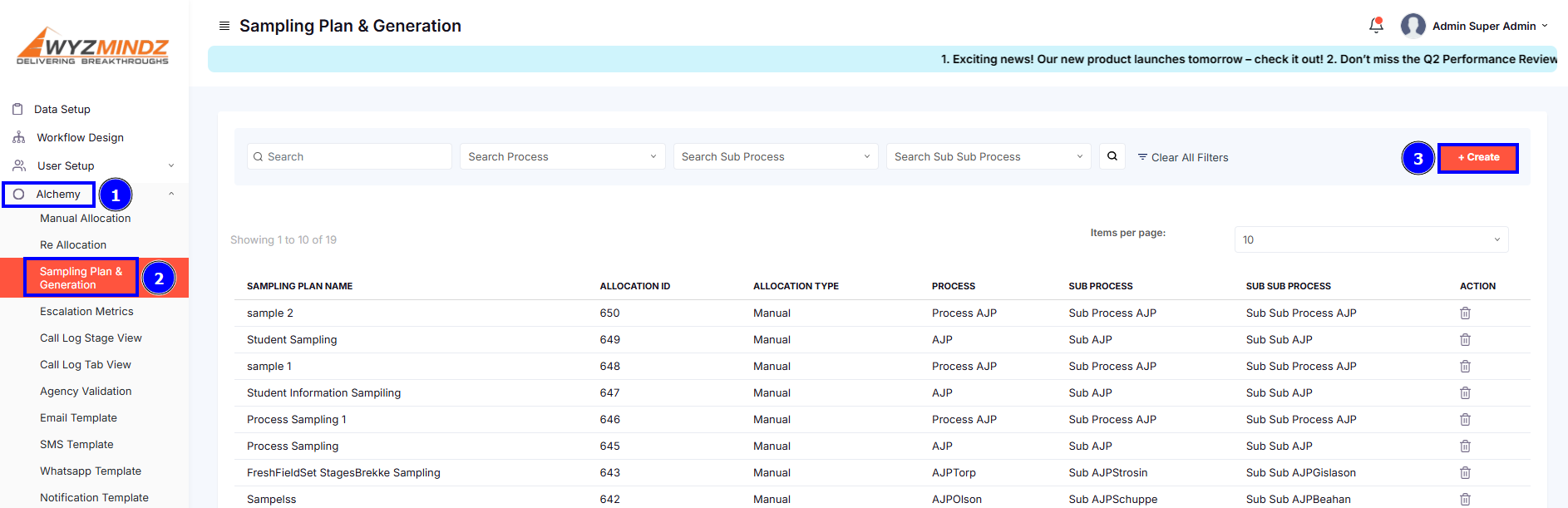Open Workflow Design menu
The image size is (1568, 508).
coord(80,137)
